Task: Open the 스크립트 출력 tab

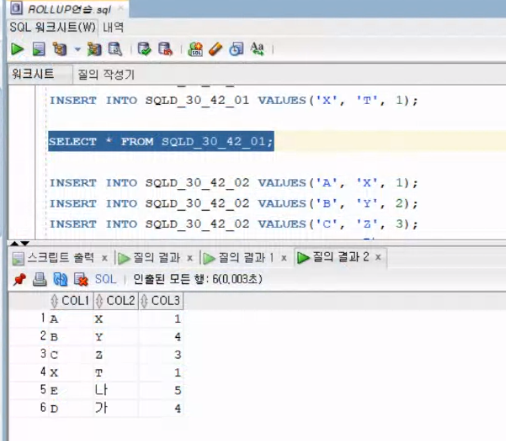Action: [x=60, y=257]
